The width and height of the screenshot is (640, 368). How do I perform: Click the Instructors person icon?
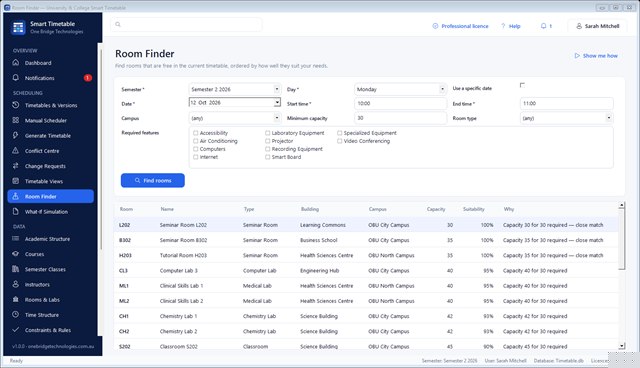(x=16, y=284)
